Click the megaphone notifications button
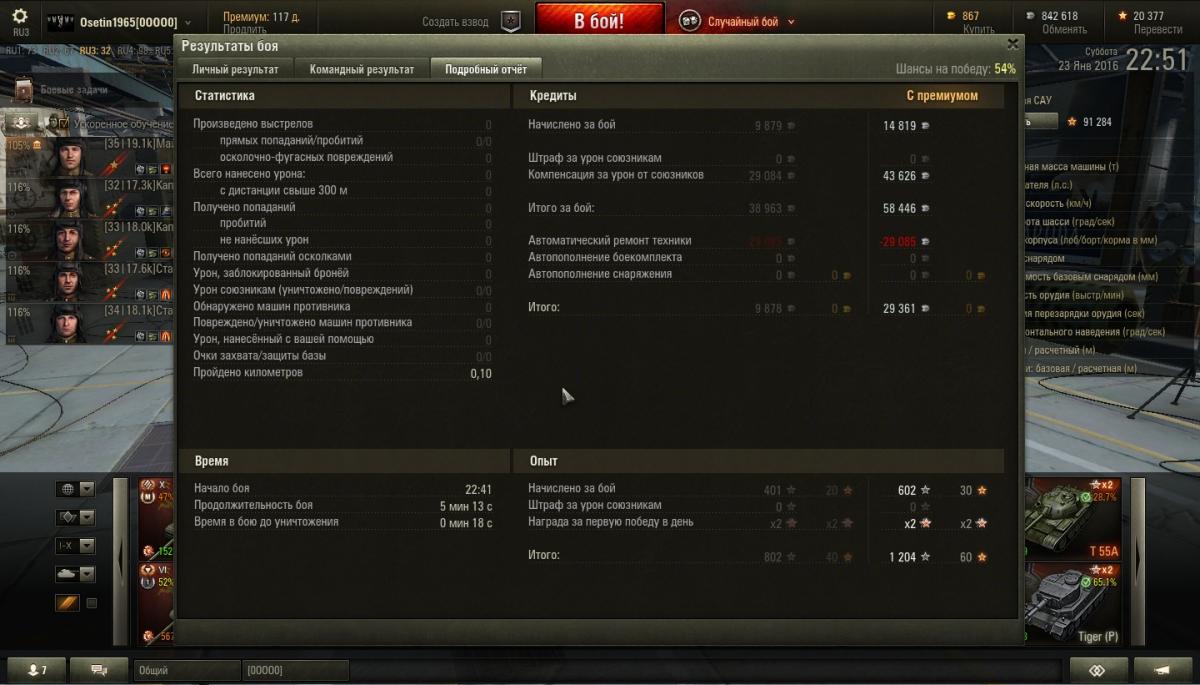The height and width of the screenshot is (685, 1200). point(1162,670)
